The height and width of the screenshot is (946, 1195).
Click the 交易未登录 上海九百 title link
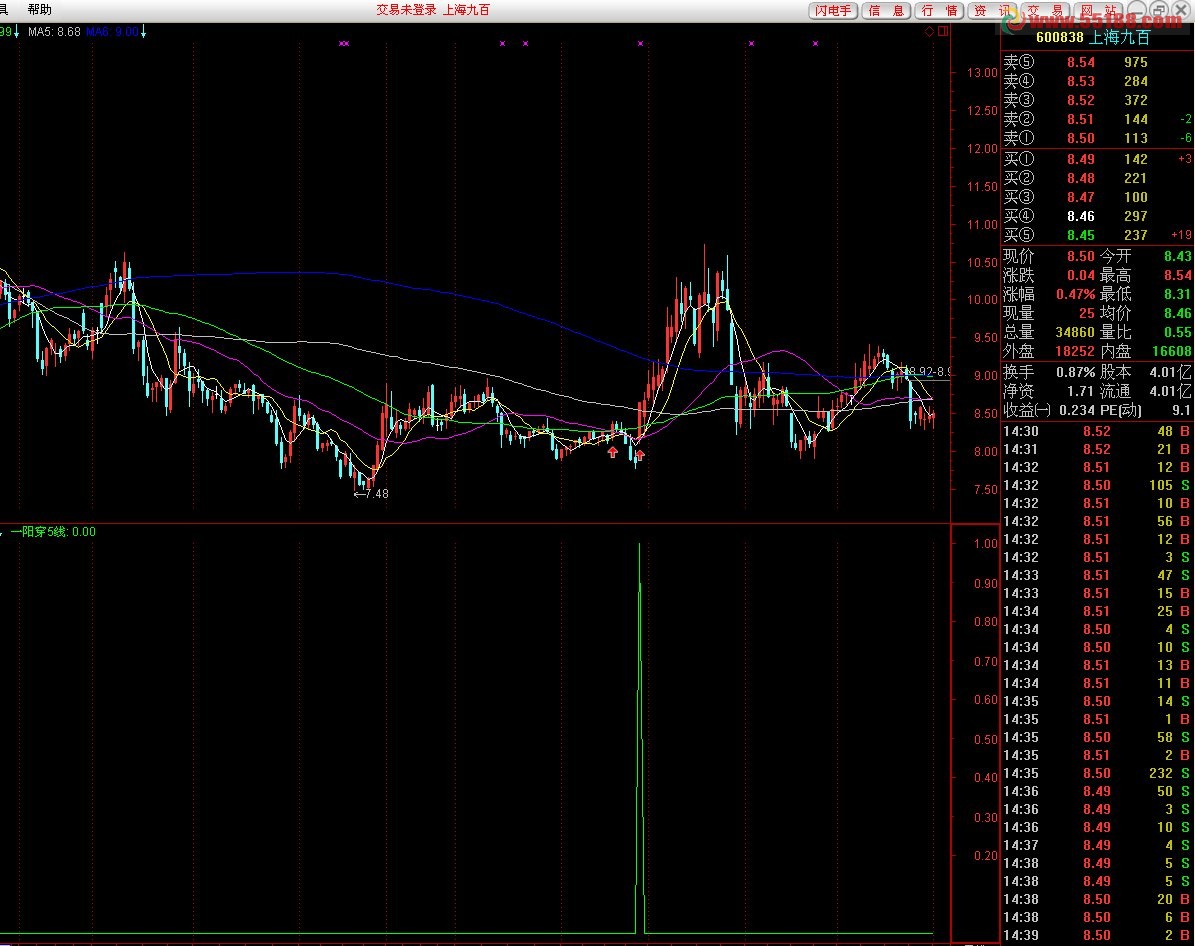[432, 10]
